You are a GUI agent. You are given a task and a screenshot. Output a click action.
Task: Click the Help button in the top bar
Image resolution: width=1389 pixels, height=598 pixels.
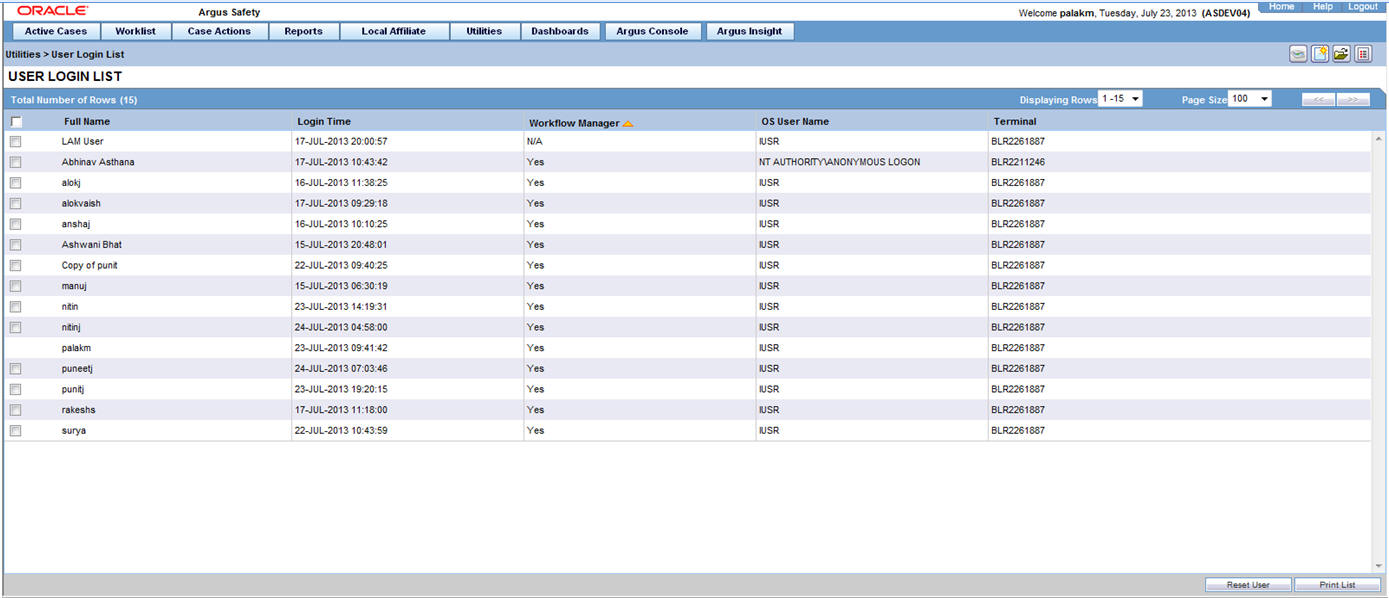(1322, 6)
